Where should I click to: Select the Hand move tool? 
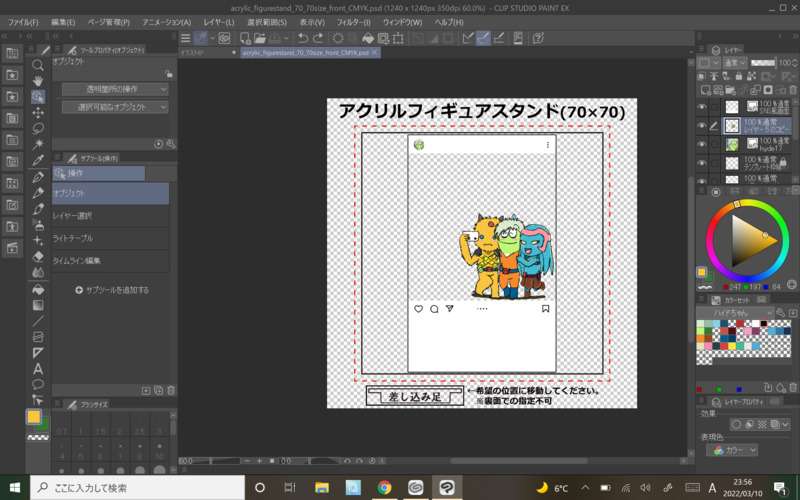coord(38,81)
